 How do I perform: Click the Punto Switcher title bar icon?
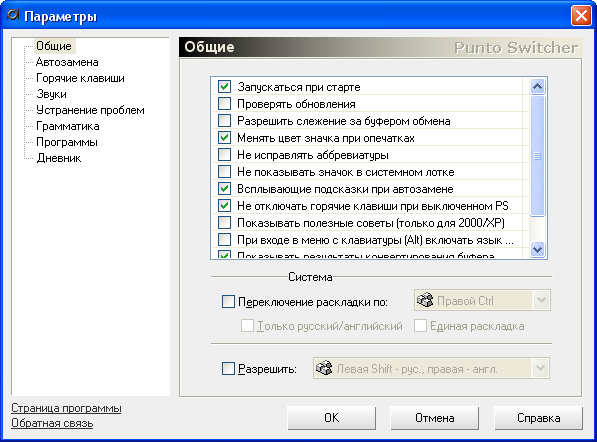(x=13, y=15)
